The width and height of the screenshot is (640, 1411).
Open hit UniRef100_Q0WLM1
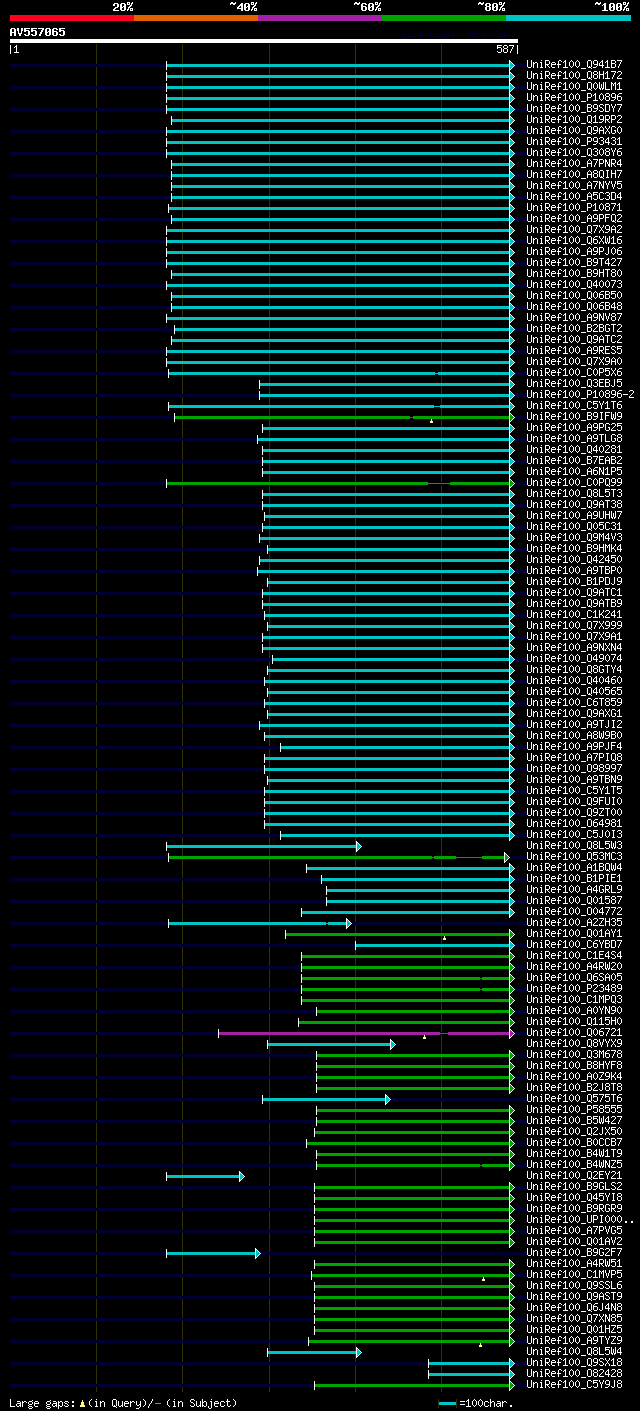[x=574, y=86]
